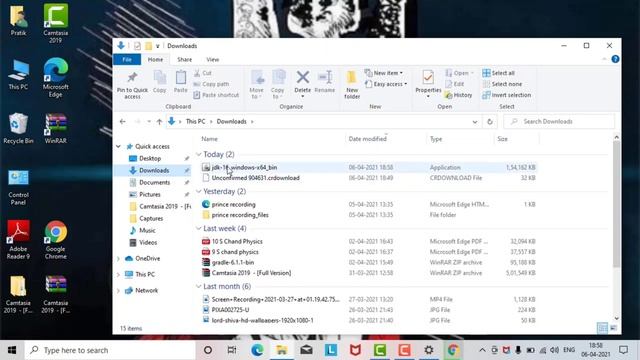Screen dimensions: 640x360
Task: Click History in Open group
Action: [x=458, y=95]
